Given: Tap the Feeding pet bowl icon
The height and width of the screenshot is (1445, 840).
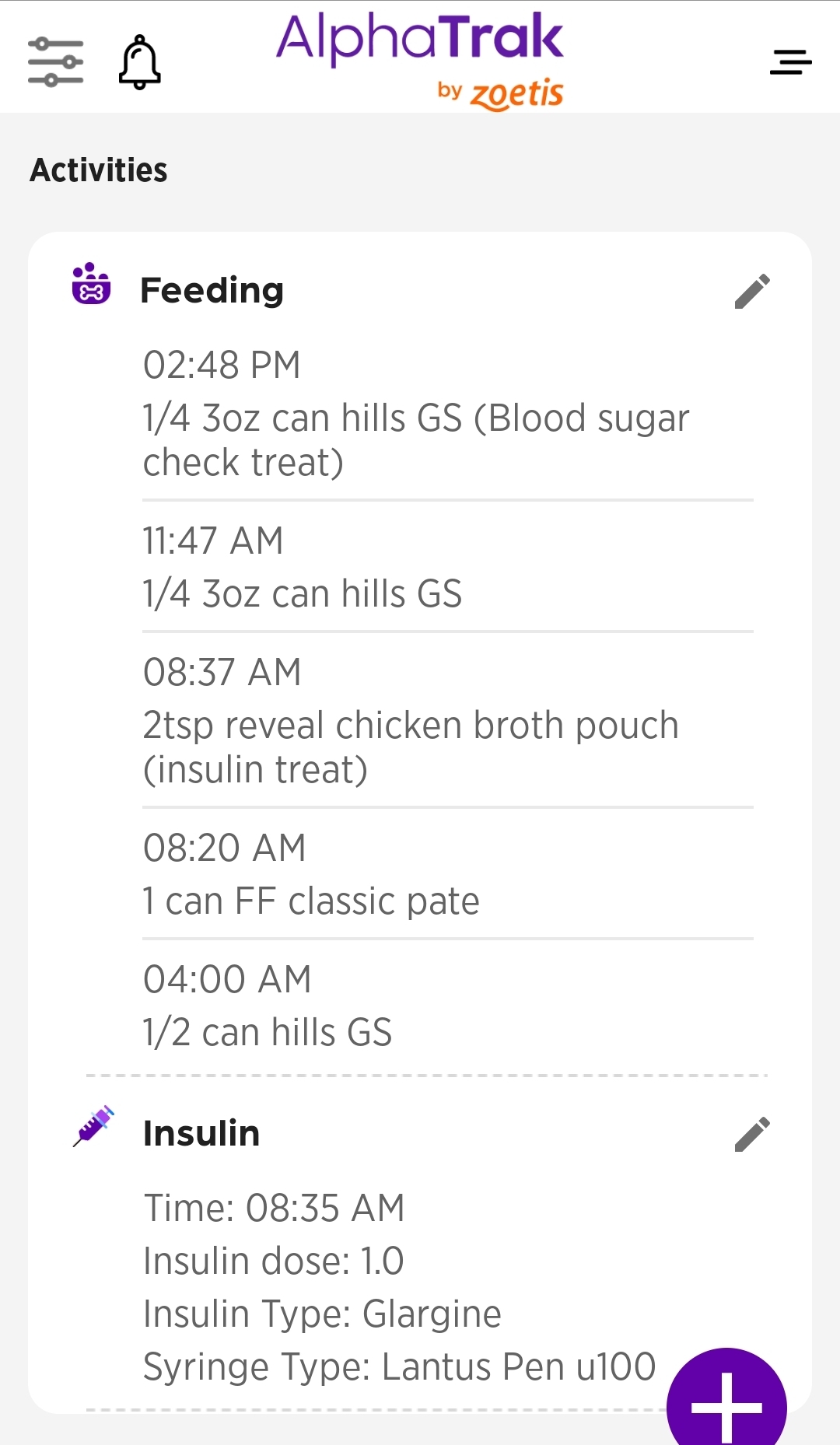Looking at the screenshot, I should (91, 284).
